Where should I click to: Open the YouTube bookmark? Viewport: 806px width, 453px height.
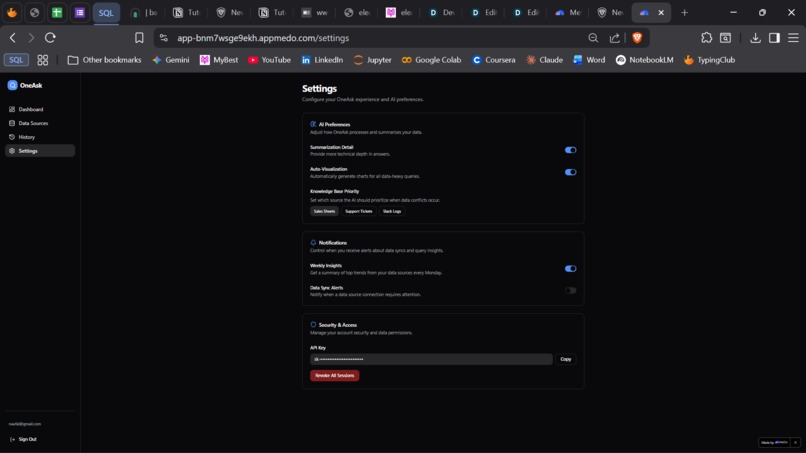tap(269, 60)
